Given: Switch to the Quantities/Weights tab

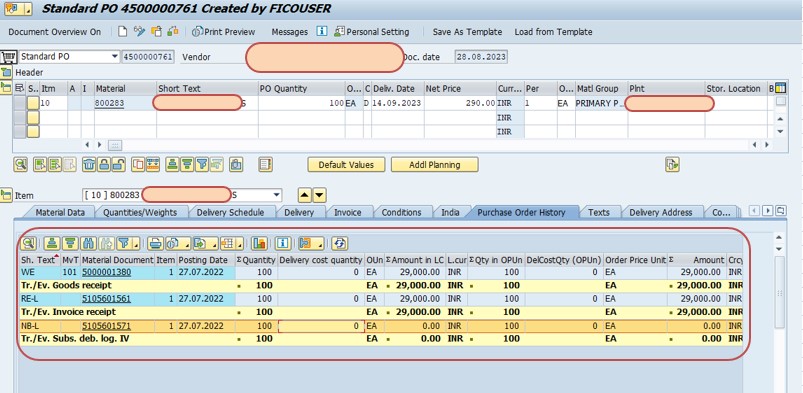Looking at the screenshot, I should 140,212.
